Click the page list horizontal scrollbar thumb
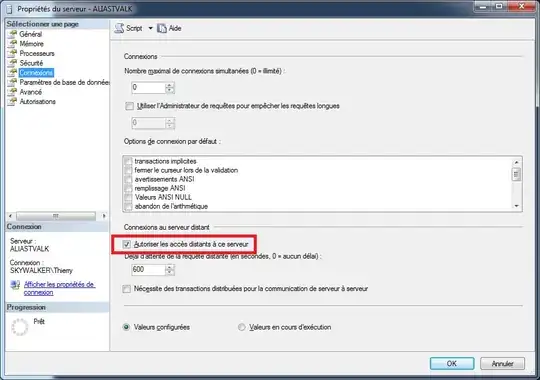This screenshot has width=540, height=380. (x=56, y=216)
